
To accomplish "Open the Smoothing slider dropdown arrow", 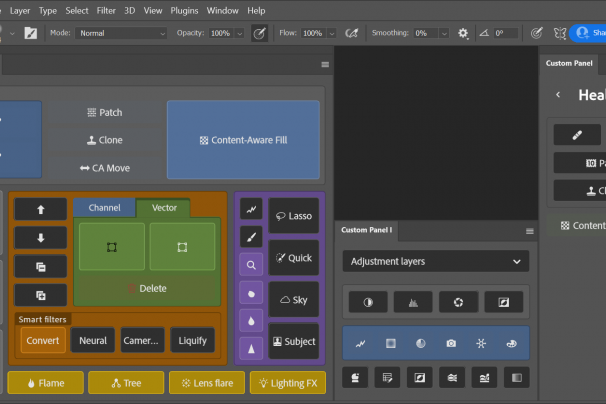I will click(x=444, y=33).
